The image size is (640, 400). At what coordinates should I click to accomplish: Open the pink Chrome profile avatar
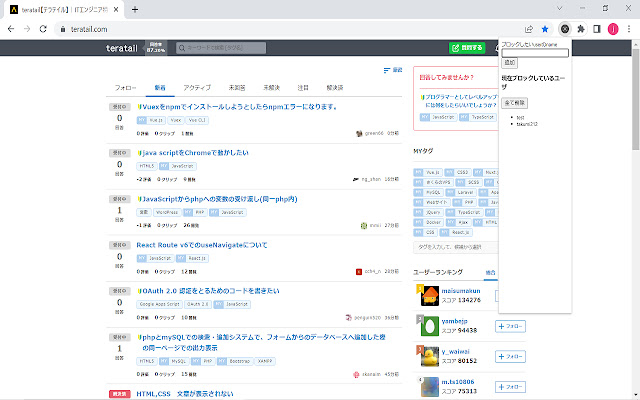(x=613, y=29)
